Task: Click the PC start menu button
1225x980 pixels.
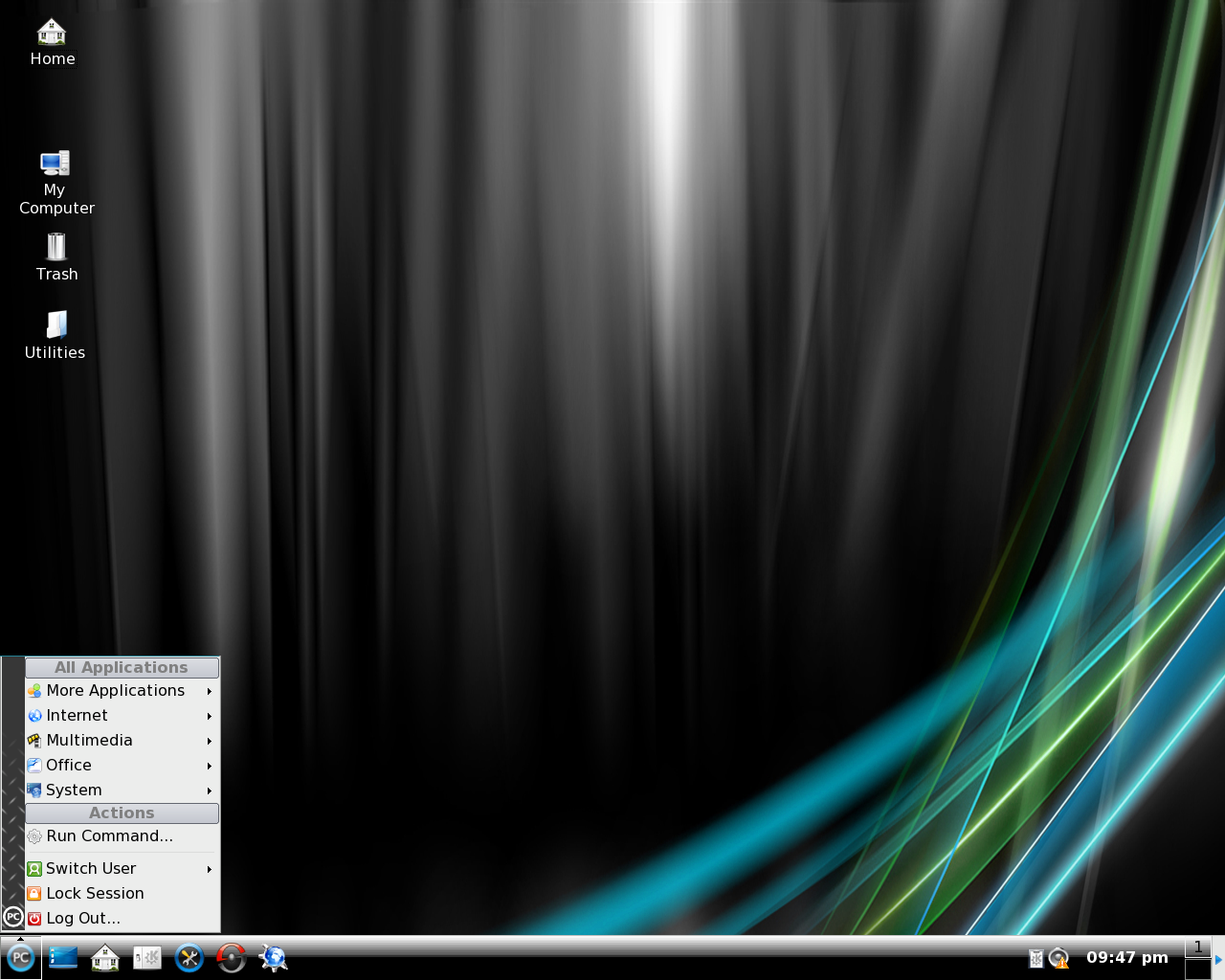Action: click(20, 957)
